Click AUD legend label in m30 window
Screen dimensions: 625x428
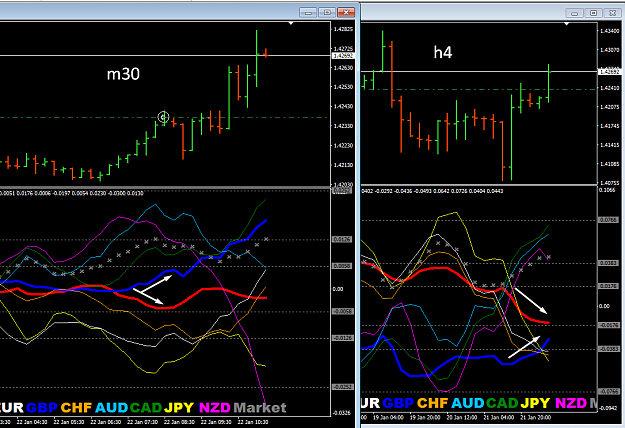click(111, 408)
